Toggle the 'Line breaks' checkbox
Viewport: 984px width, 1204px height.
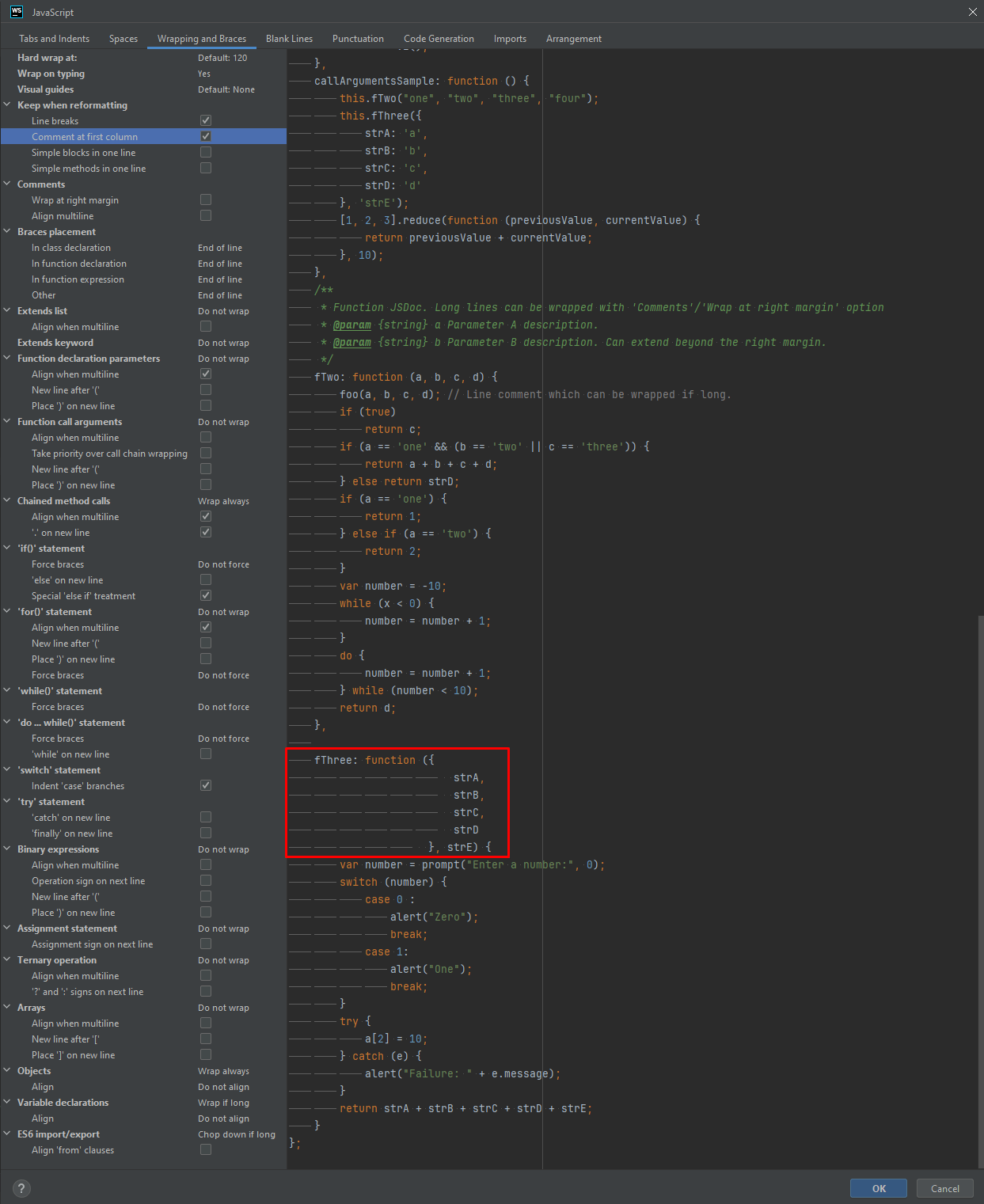205,120
